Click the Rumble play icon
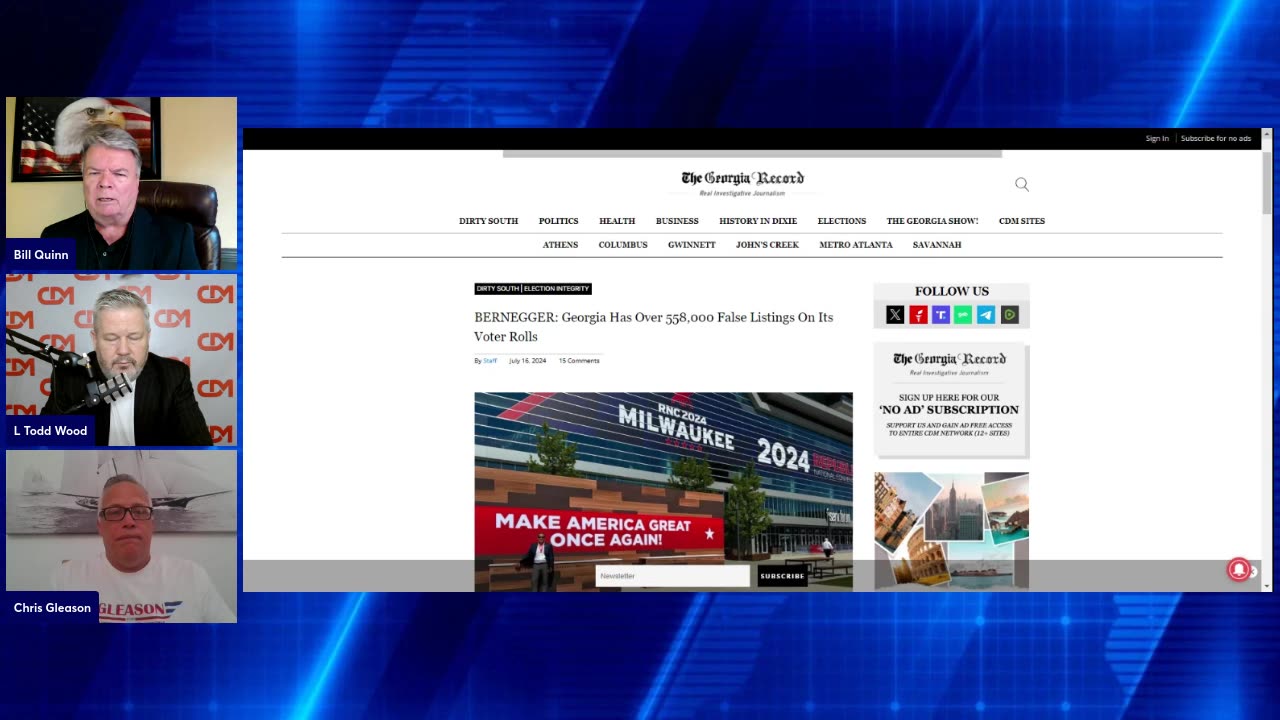 point(1010,315)
